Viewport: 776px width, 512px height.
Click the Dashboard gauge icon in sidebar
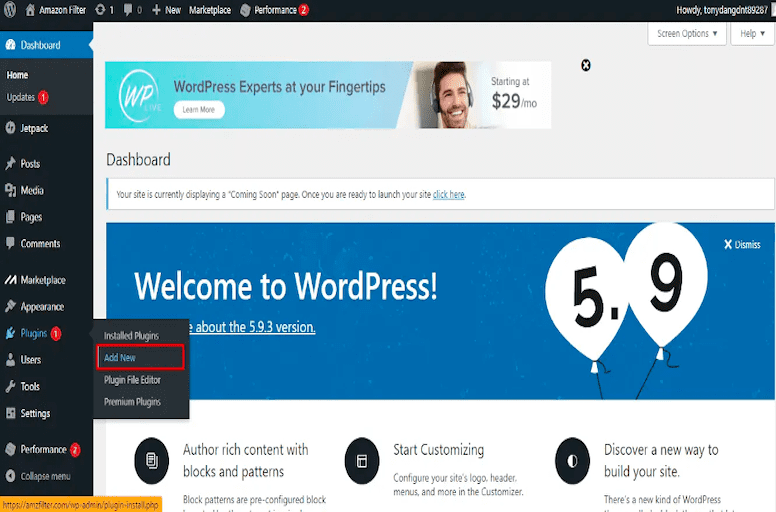10,45
